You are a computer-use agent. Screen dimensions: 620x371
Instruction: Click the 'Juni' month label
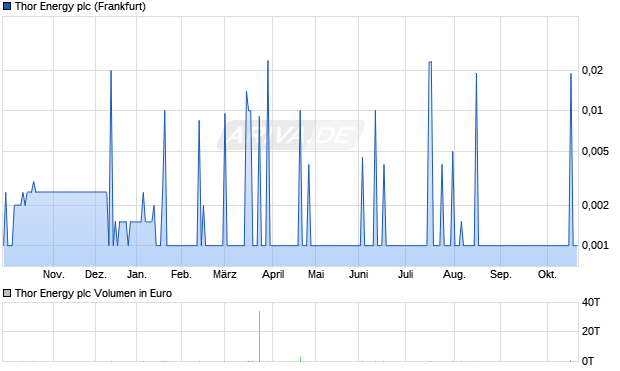pyautogui.click(x=358, y=274)
